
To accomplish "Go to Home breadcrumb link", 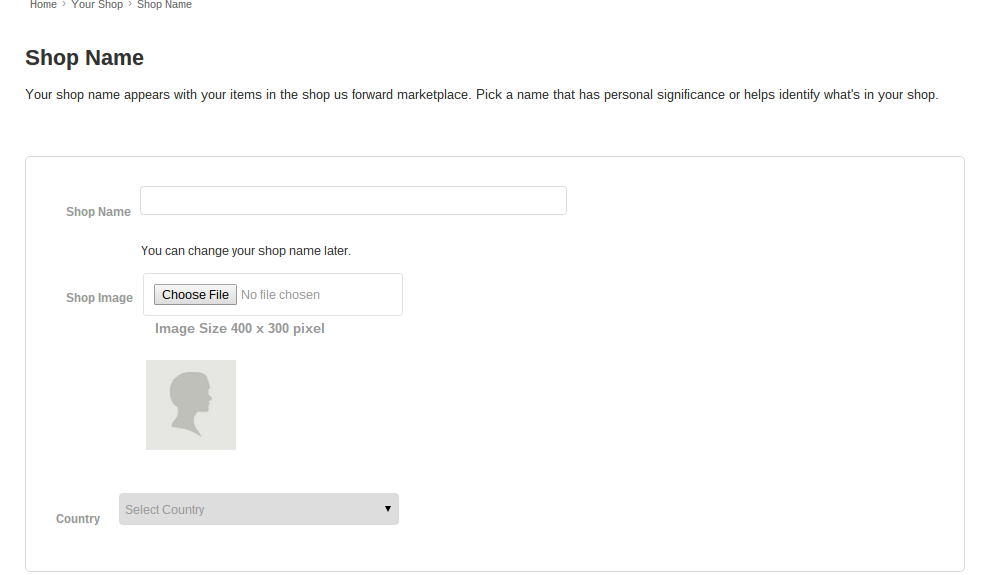I will coord(43,5).
